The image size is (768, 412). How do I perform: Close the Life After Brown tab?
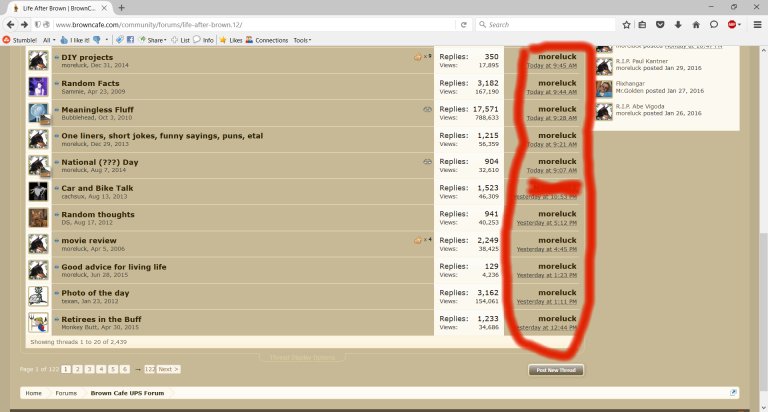pyautogui.click(x=104, y=8)
